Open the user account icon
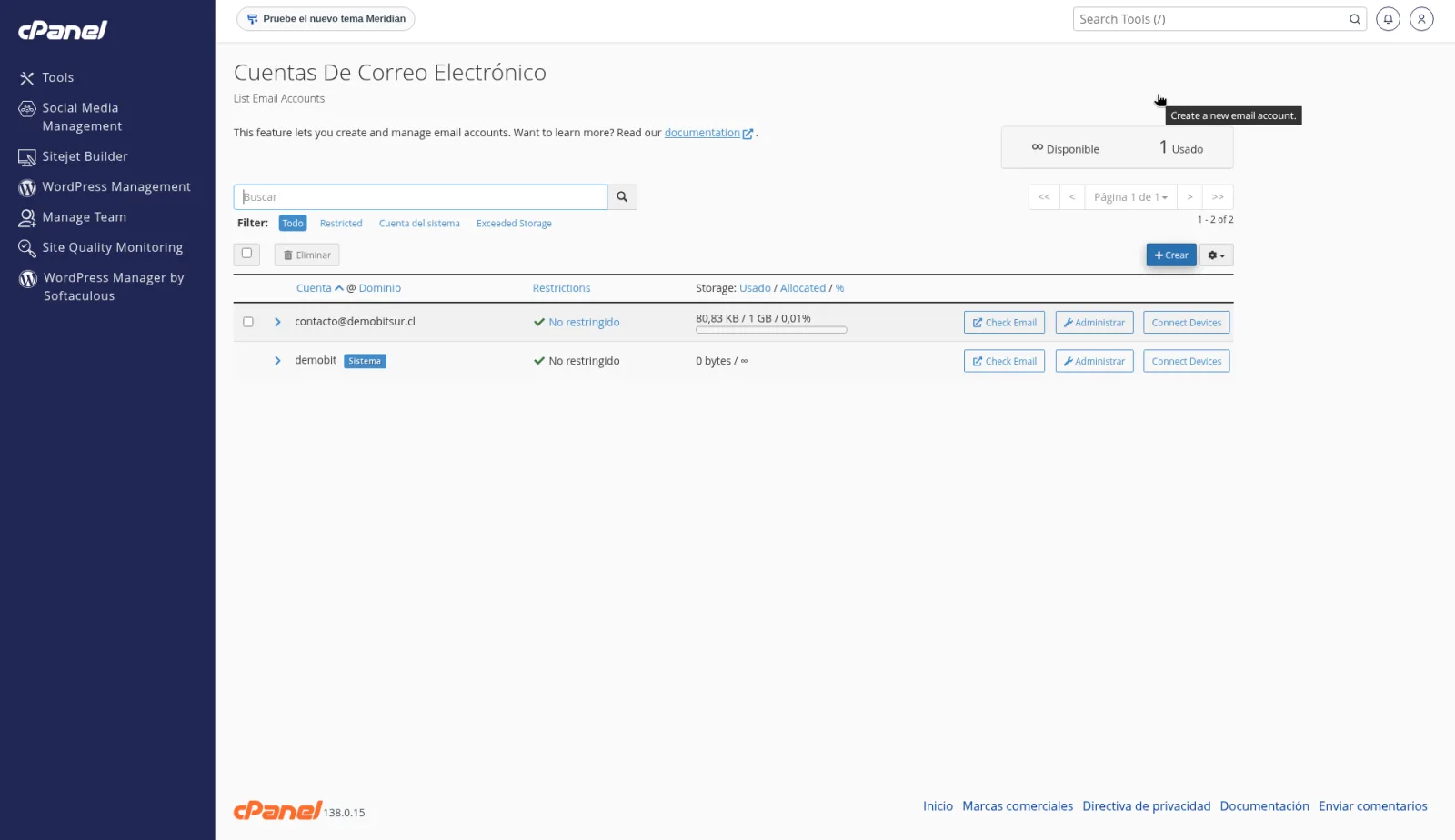The width and height of the screenshot is (1455, 840). (x=1421, y=19)
